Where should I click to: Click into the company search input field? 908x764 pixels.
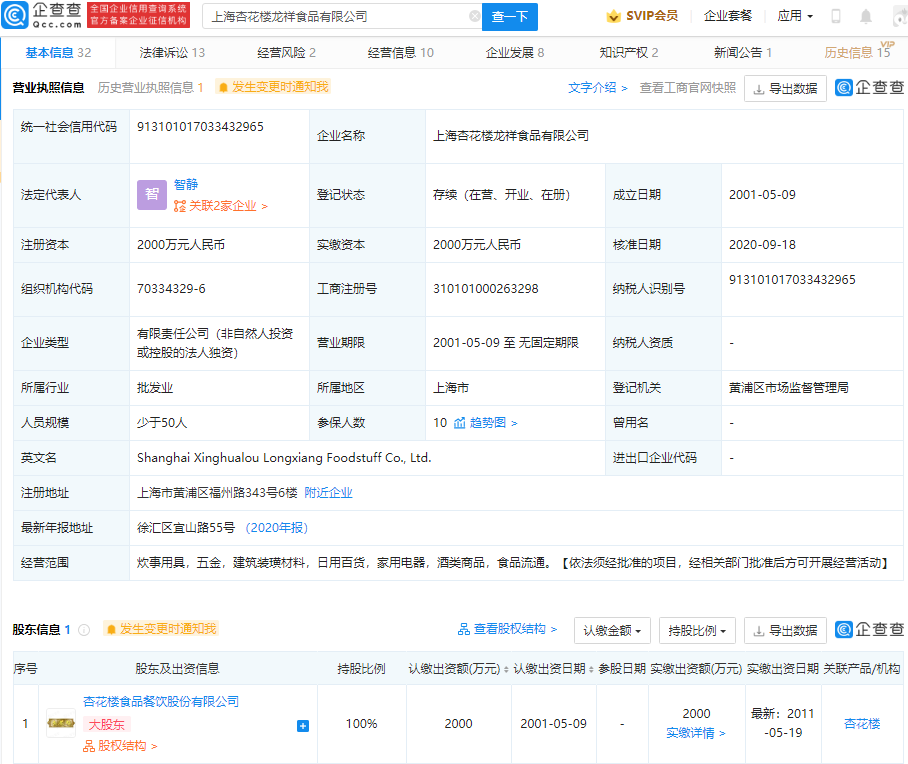point(342,17)
